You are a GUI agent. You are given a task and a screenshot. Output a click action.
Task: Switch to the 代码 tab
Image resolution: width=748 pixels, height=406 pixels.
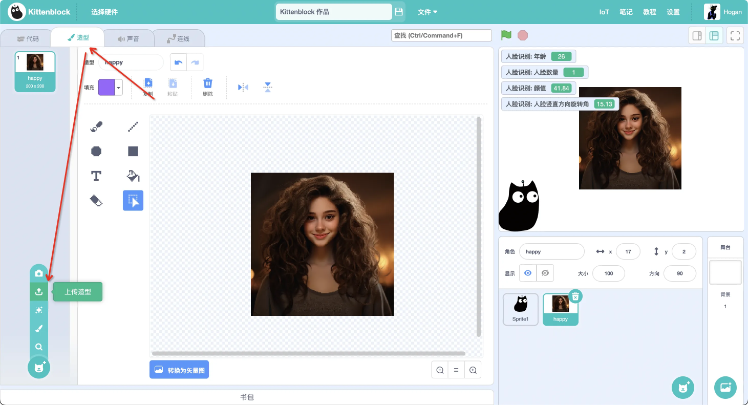pyautogui.click(x=28, y=38)
